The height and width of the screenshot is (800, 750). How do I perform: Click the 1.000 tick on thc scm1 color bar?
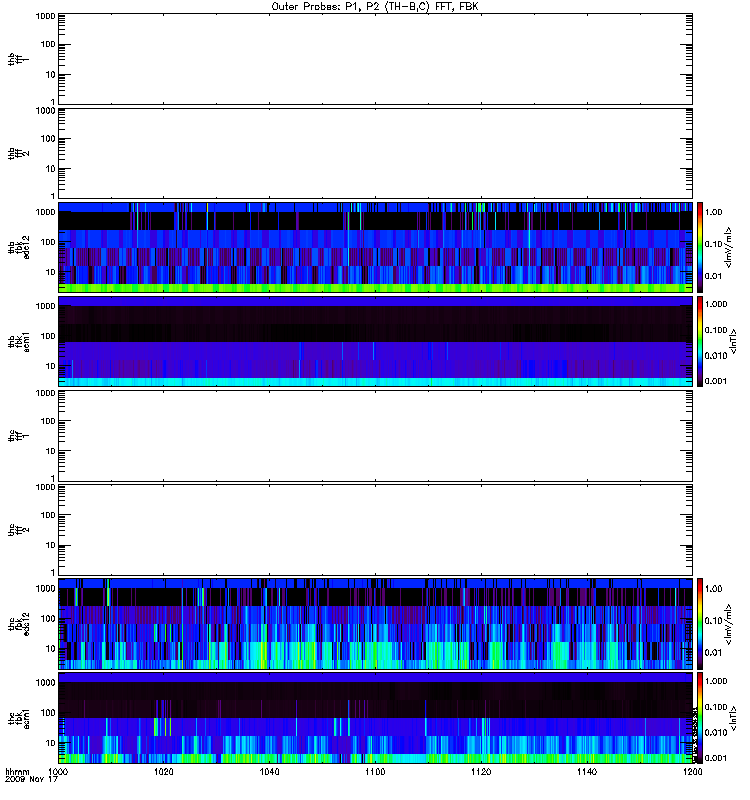716,681
